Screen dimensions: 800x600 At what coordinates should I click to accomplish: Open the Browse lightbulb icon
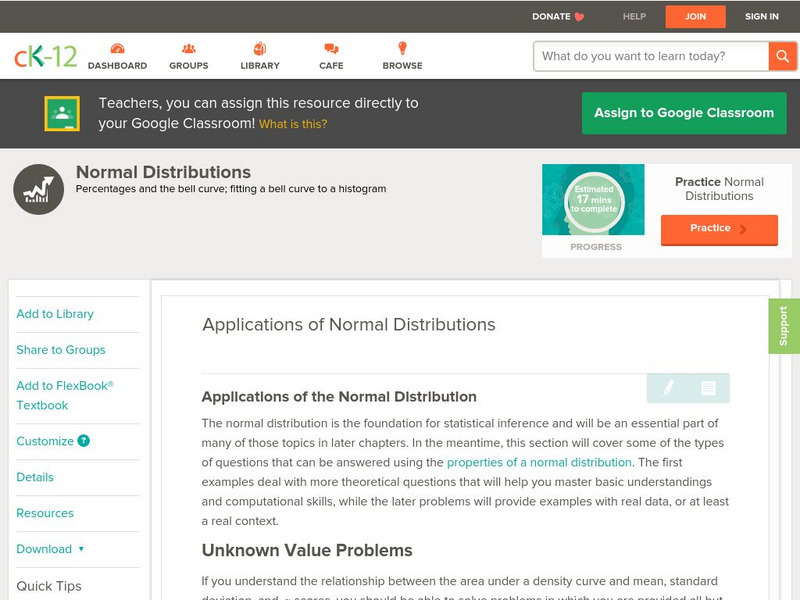click(x=402, y=49)
